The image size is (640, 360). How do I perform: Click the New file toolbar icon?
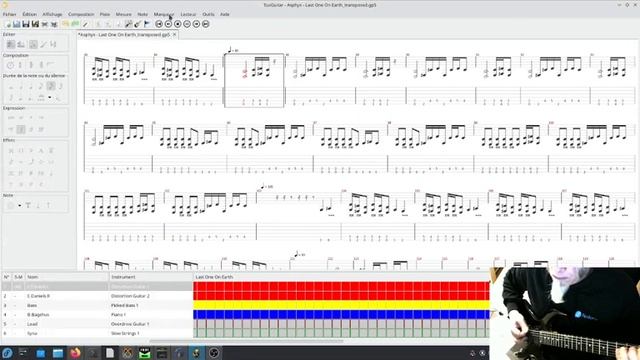point(8,24)
